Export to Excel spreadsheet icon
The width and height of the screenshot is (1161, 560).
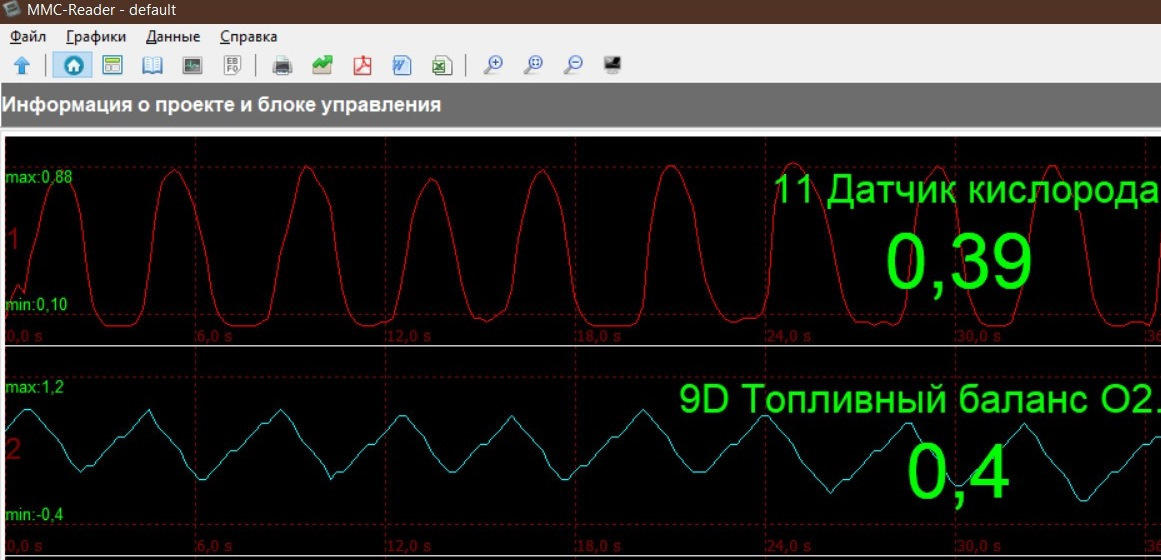tap(442, 65)
